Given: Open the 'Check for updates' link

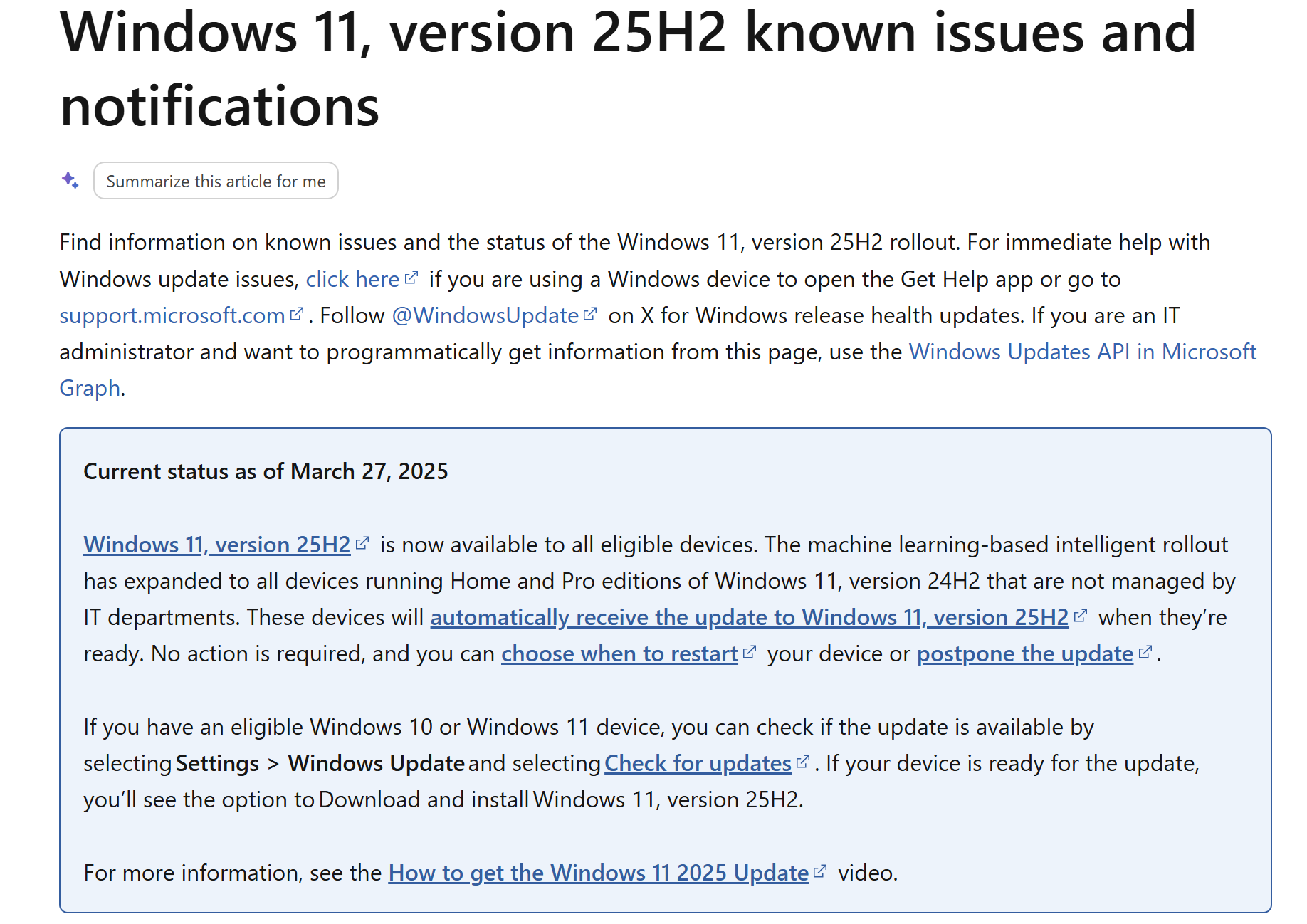Looking at the screenshot, I should click(x=698, y=764).
